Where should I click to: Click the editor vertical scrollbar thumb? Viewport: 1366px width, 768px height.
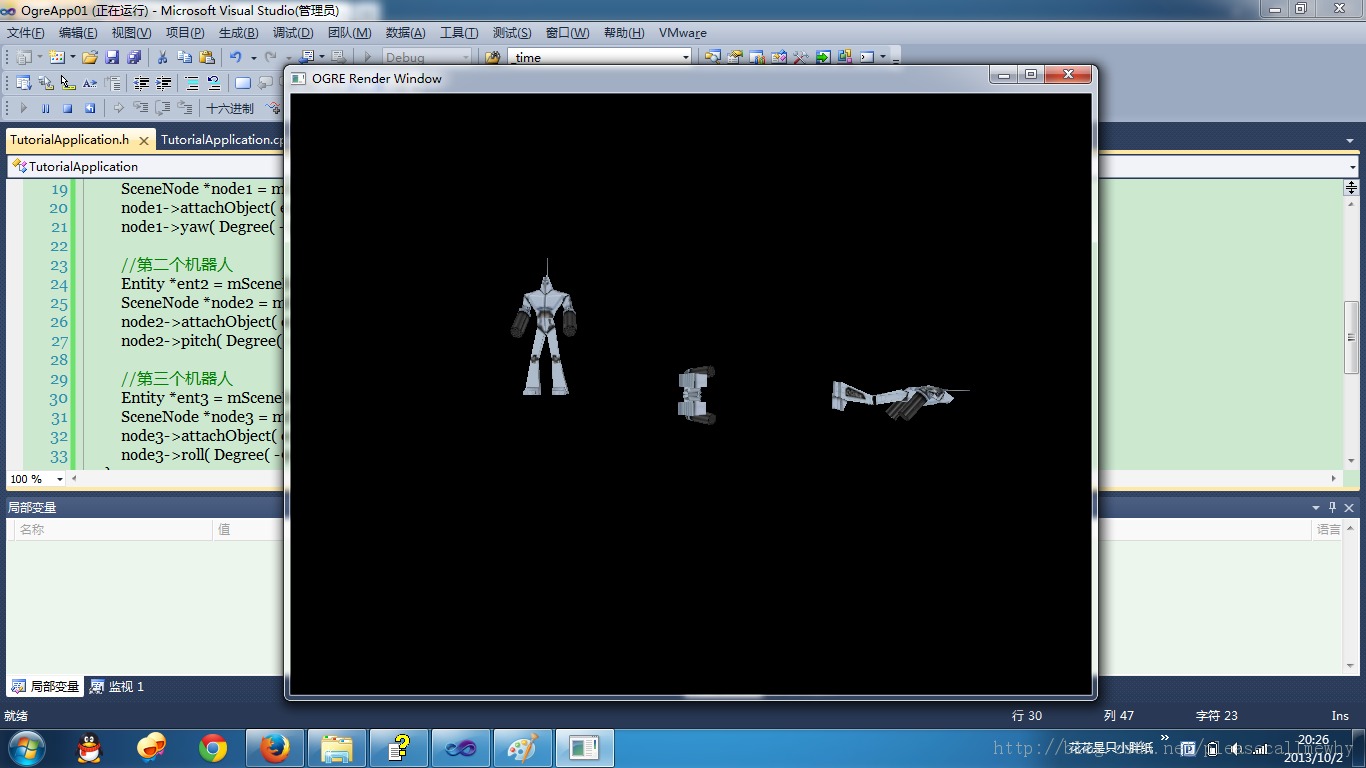tap(1351, 337)
